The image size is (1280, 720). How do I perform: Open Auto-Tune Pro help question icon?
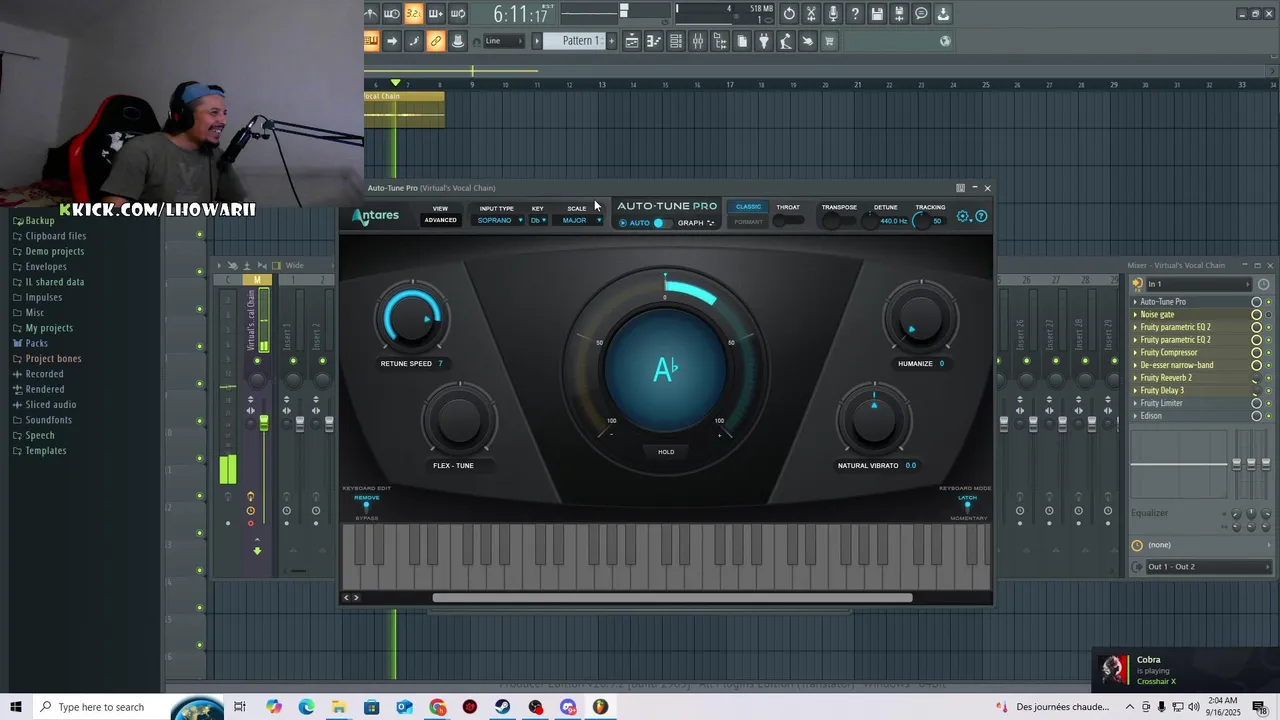coord(981,216)
